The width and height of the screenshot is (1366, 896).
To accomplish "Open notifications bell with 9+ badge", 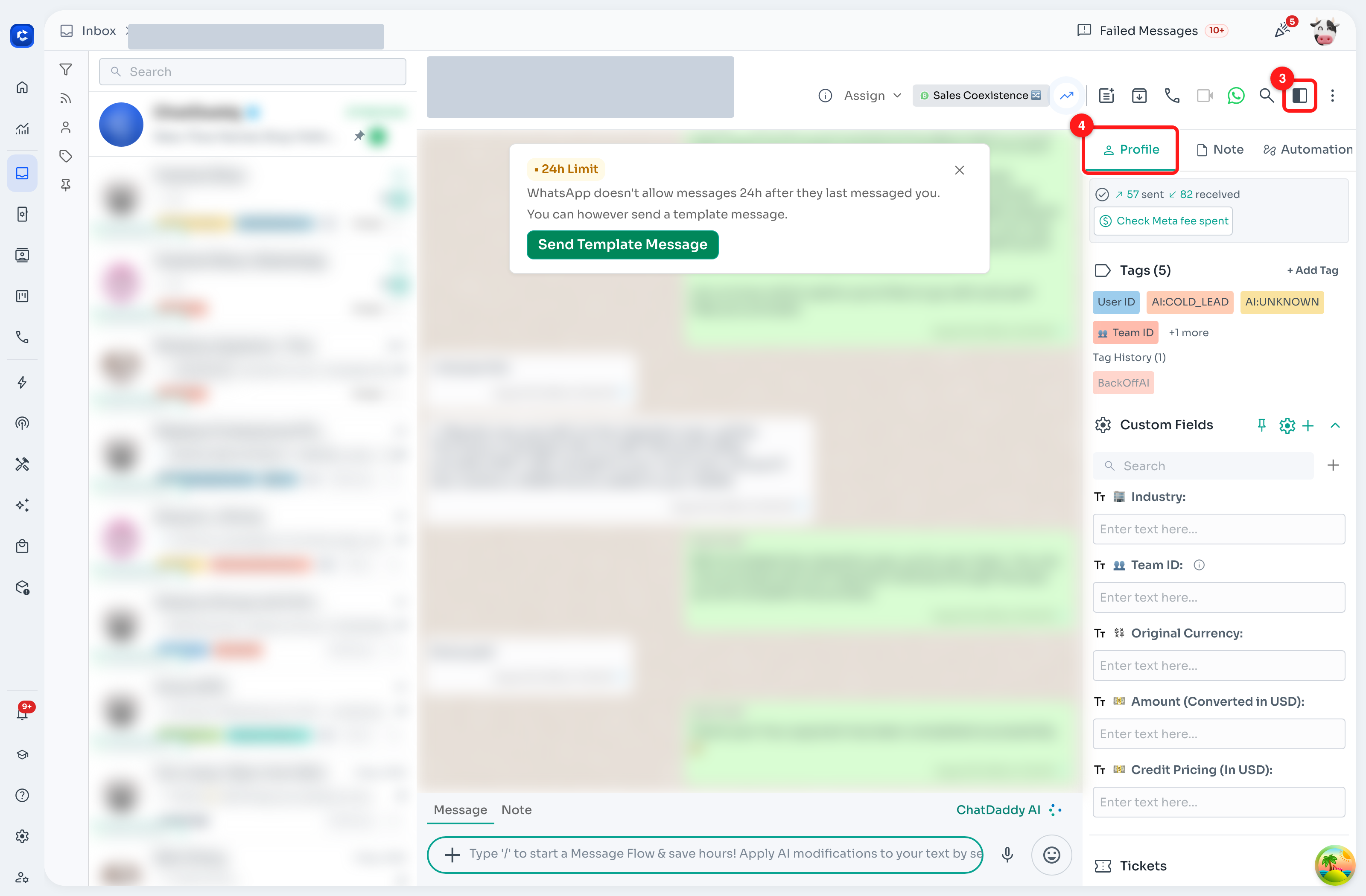I will [23, 712].
